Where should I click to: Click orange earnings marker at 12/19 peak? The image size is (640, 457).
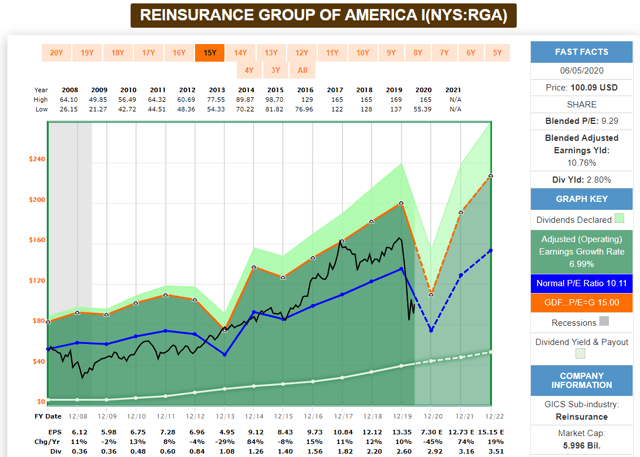[x=401, y=203]
